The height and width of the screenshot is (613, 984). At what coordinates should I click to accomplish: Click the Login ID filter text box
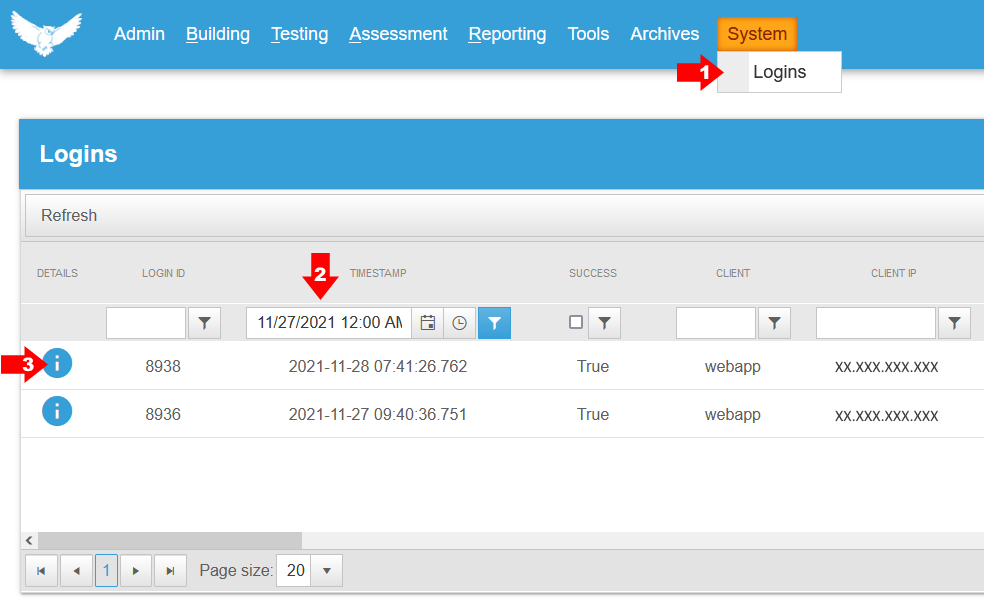click(x=146, y=322)
